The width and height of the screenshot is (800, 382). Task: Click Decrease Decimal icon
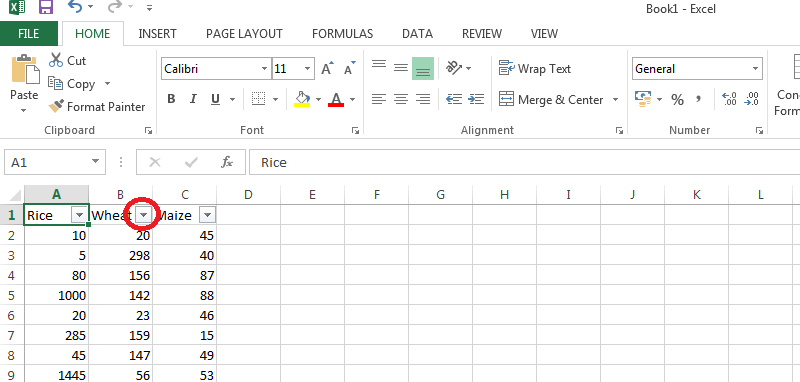point(752,98)
